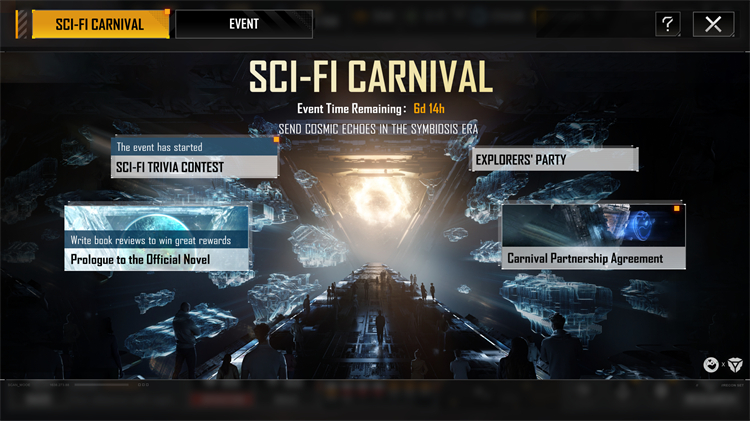Select the SCI-FI CARNIVAL tab
The width and height of the screenshot is (750, 421).
pyautogui.click(x=100, y=24)
